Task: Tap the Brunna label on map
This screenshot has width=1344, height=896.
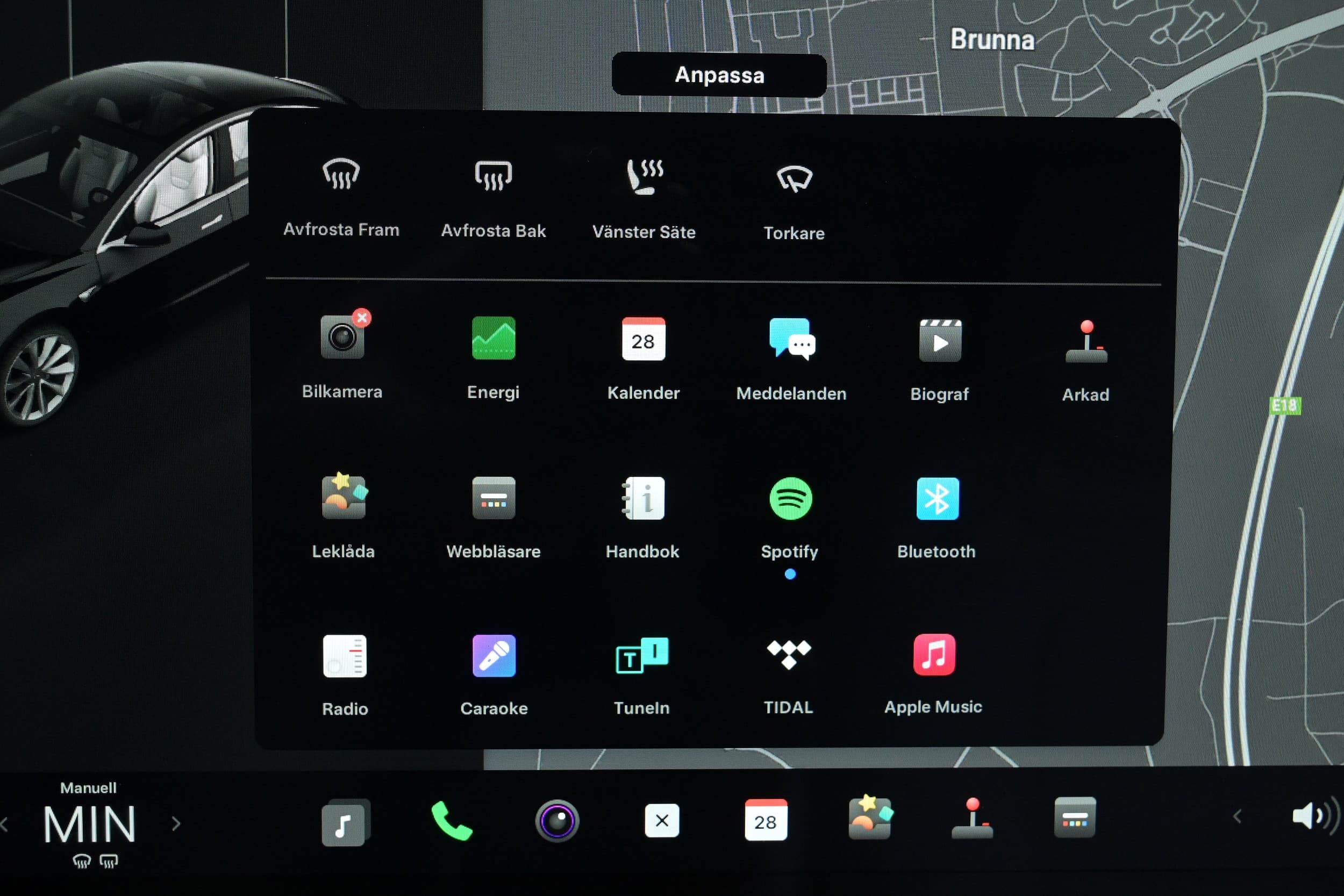Action: click(x=992, y=40)
